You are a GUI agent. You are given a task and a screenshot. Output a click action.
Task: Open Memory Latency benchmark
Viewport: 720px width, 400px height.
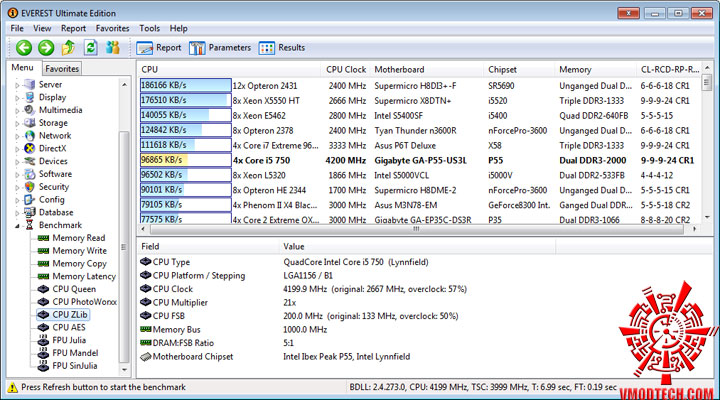coord(77,276)
